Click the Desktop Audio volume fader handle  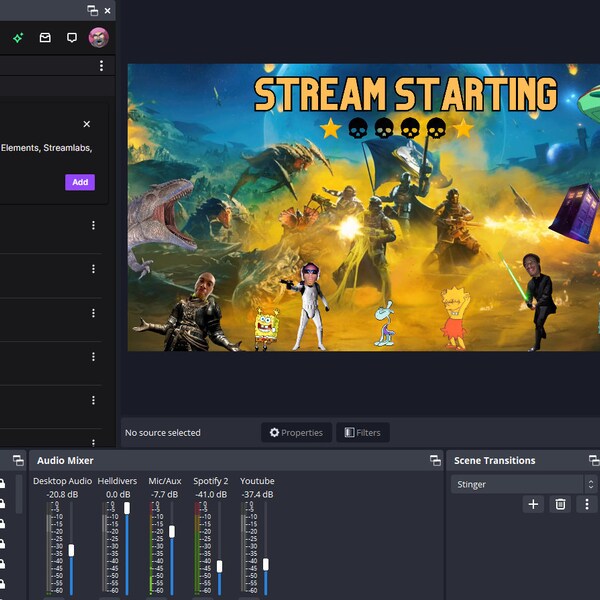71,550
